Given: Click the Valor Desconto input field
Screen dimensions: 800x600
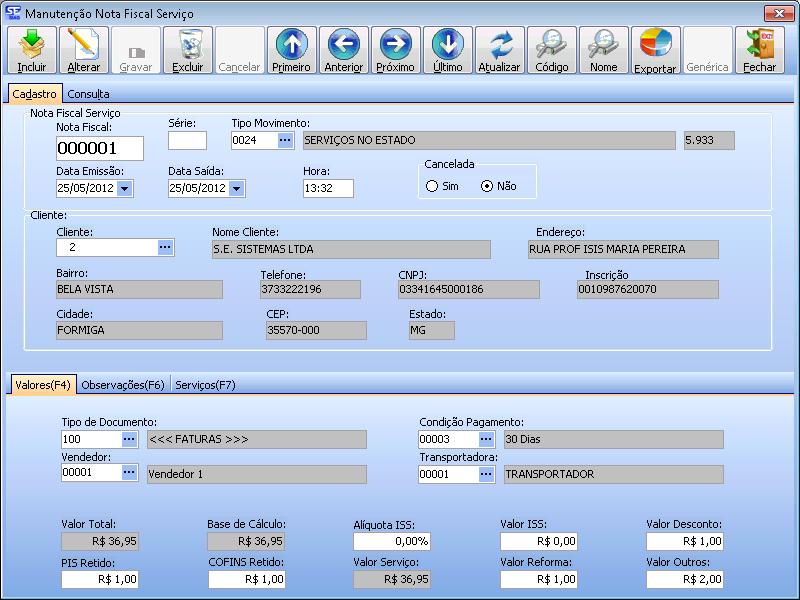Looking at the screenshot, I should pyautogui.click(x=684, y=541).
